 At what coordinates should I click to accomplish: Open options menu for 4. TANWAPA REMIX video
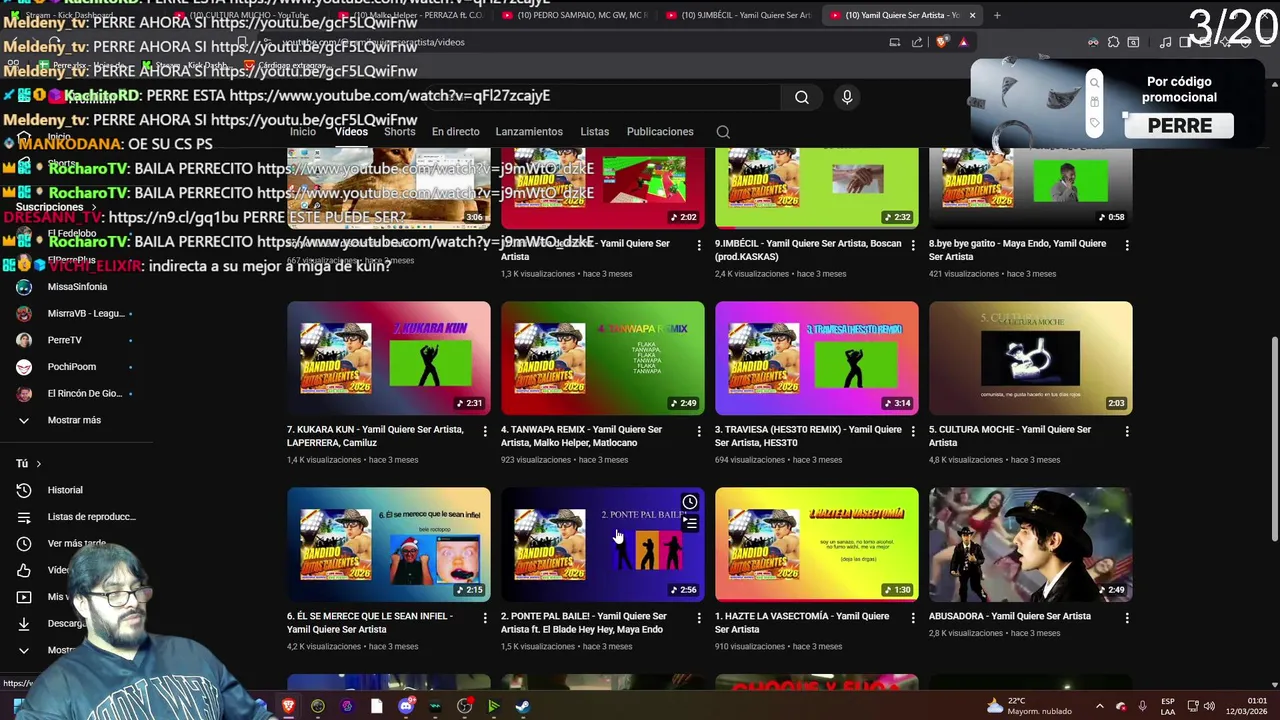699,431
